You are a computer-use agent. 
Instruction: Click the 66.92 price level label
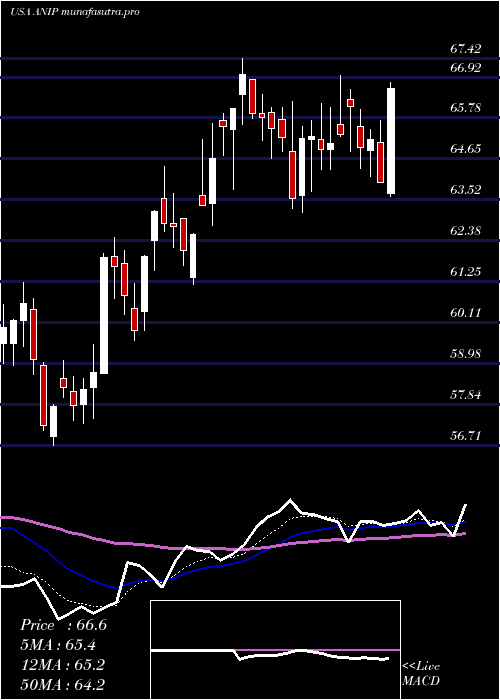tap(466, 68)
